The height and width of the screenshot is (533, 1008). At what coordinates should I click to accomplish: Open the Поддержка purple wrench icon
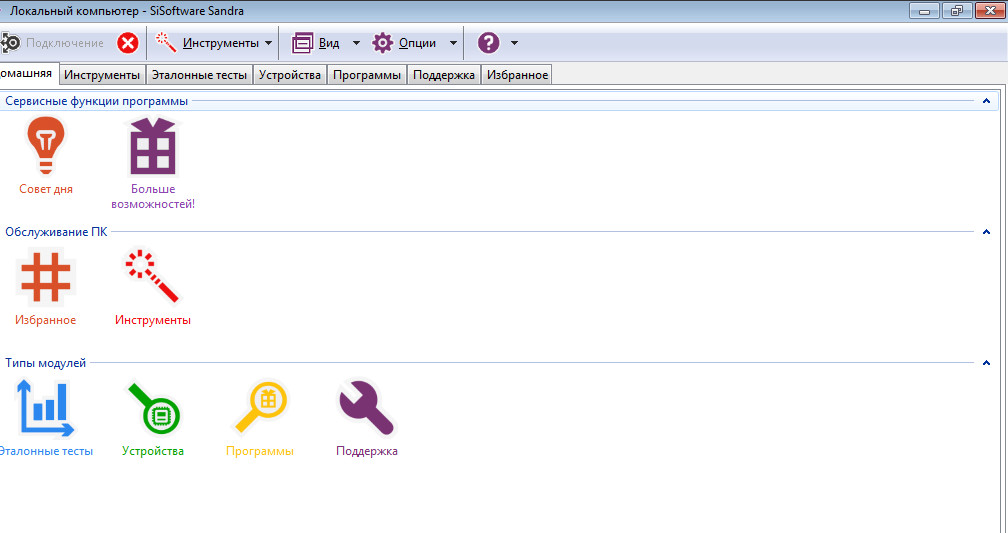(x=365, y=408)
